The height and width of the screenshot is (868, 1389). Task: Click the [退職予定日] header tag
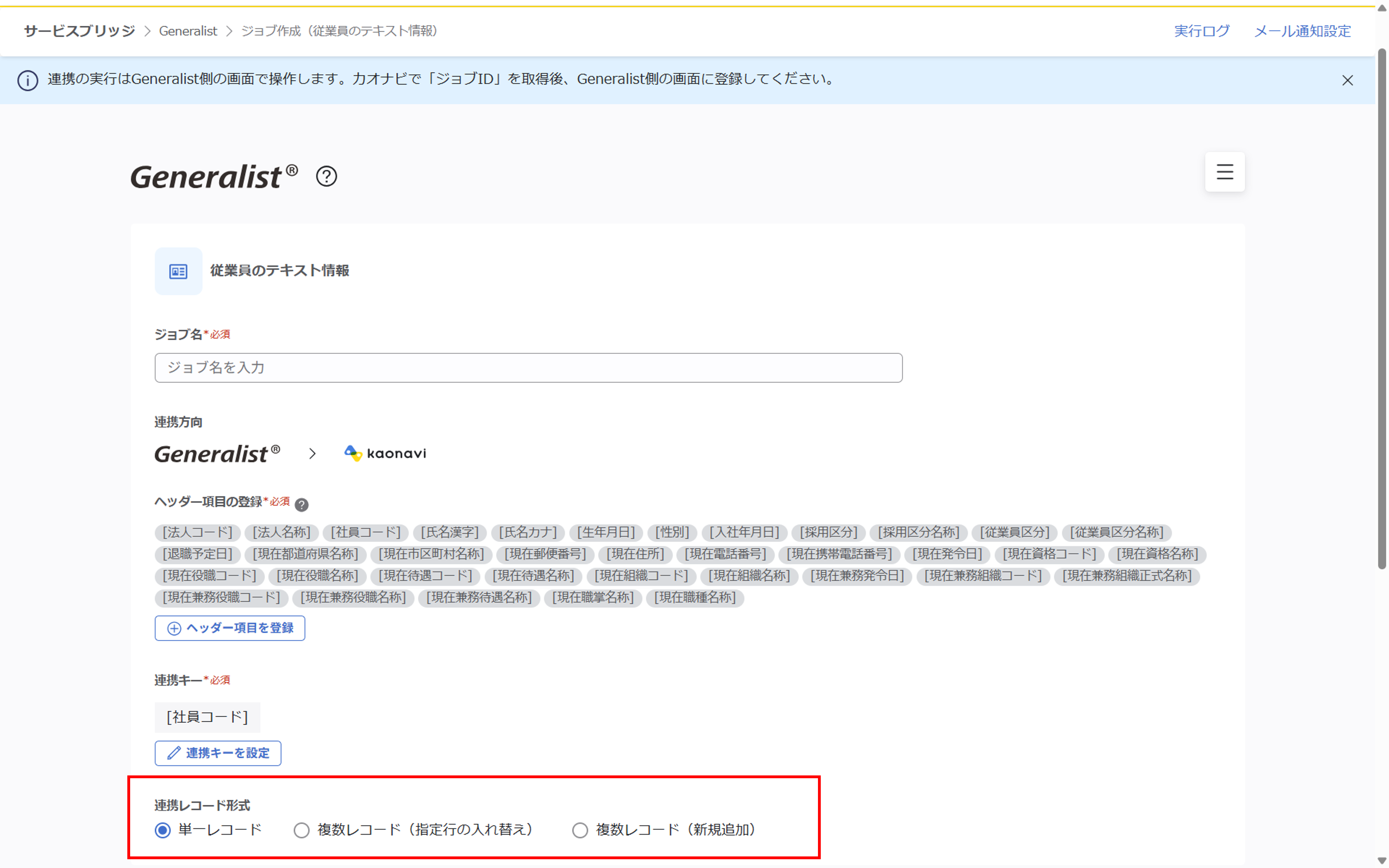point(197,554)
